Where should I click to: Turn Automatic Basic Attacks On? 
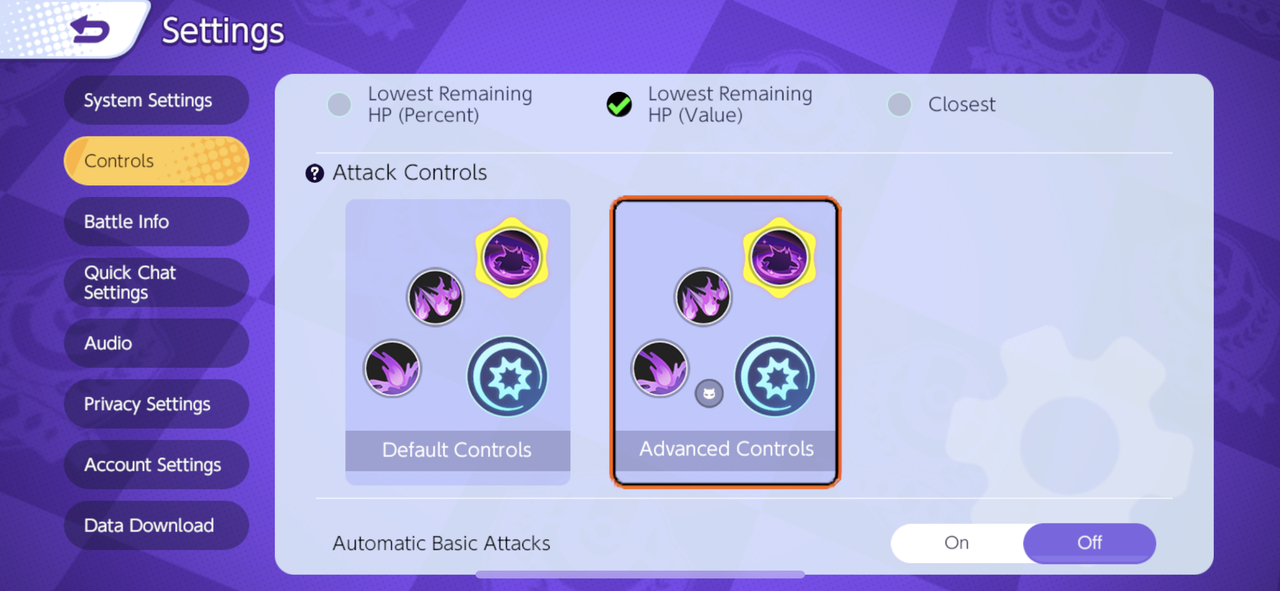coord(957,543)
